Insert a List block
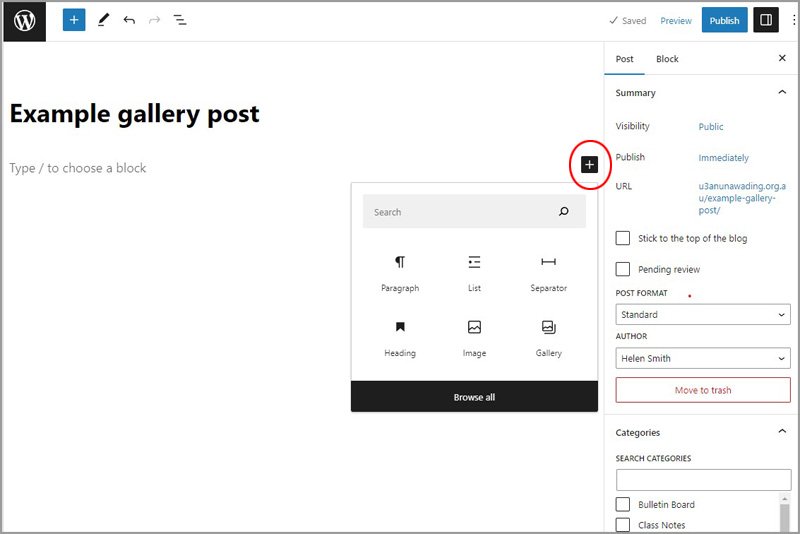The image size is (800, 534). tap(474, 273)
